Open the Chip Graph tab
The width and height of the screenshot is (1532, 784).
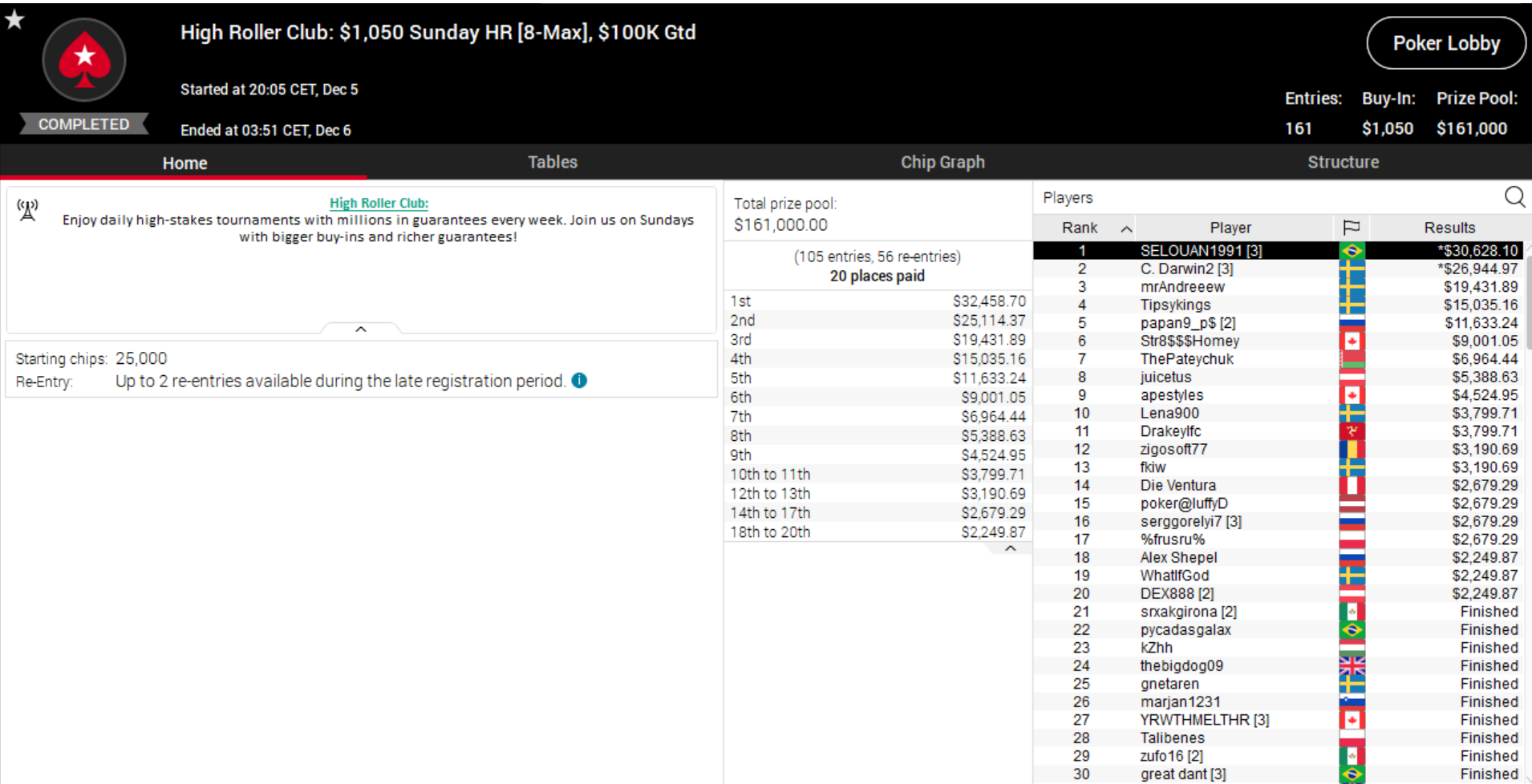[942, 162]
